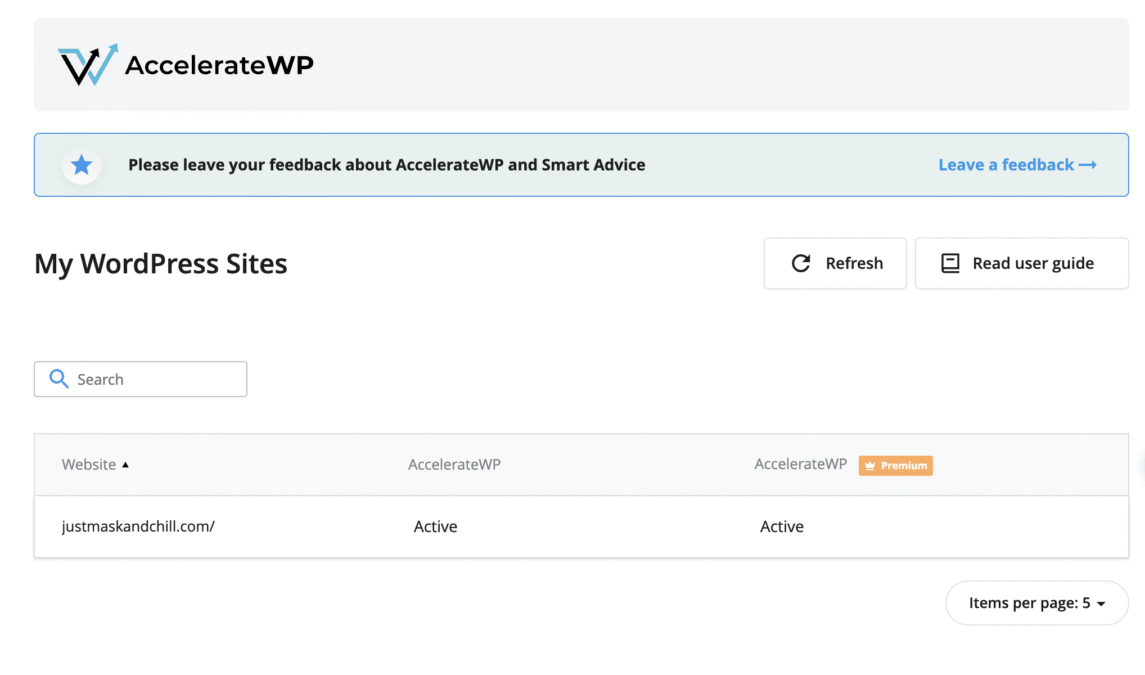Screen dimensions: 1145x675
Task: Focus the Search input field
Action: pos(155,379)
